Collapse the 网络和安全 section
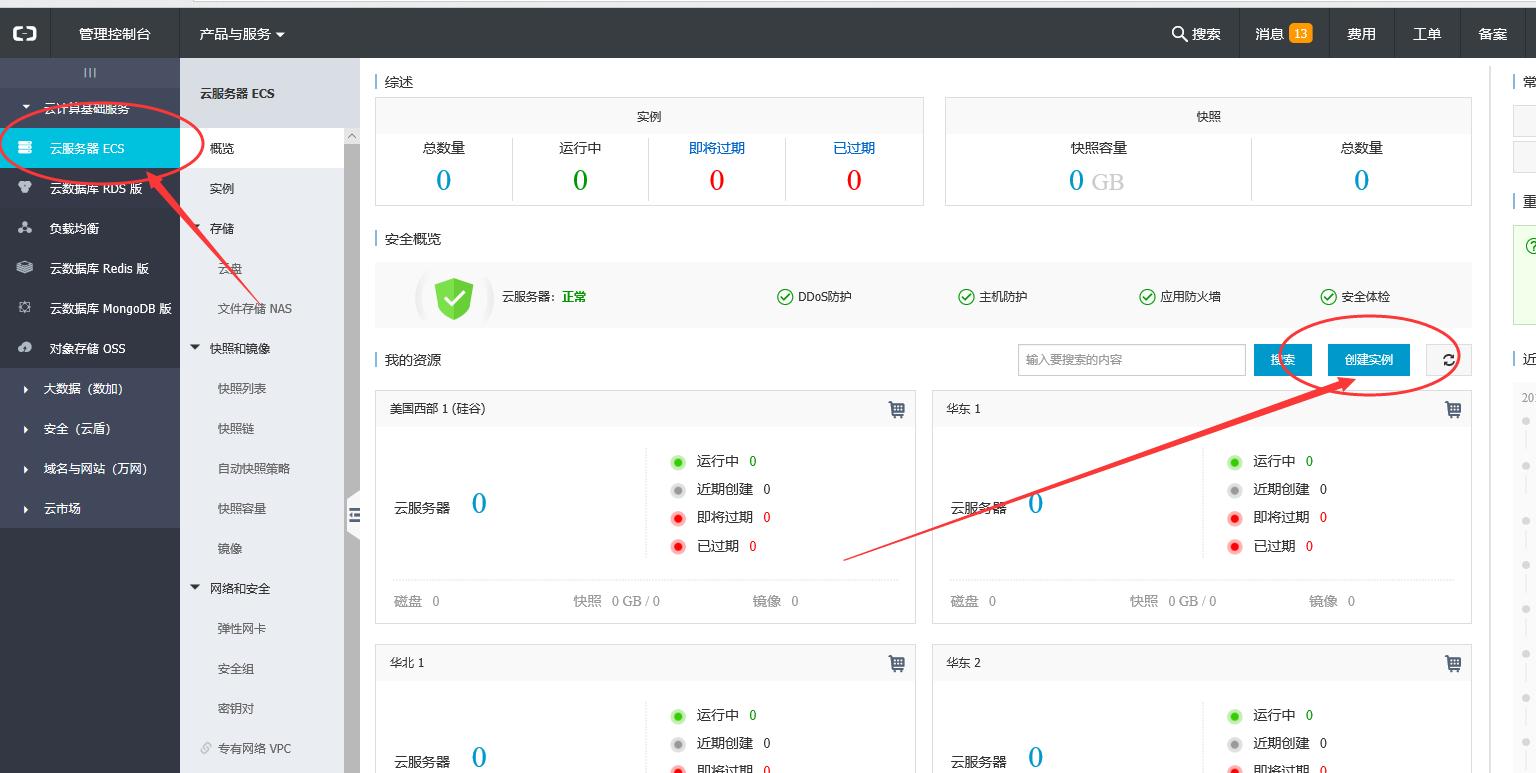 click(x=195, y=588)
